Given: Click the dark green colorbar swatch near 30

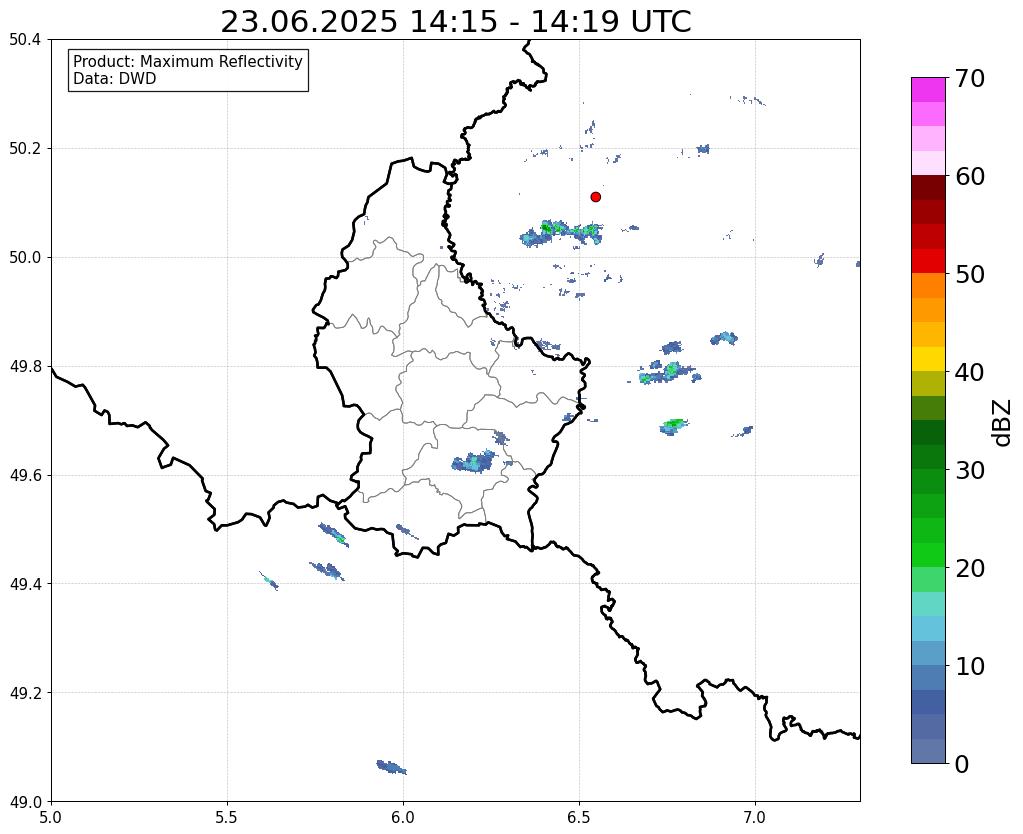Looking at the screenshot, I should pyautogui.click(x=928, y=457).
